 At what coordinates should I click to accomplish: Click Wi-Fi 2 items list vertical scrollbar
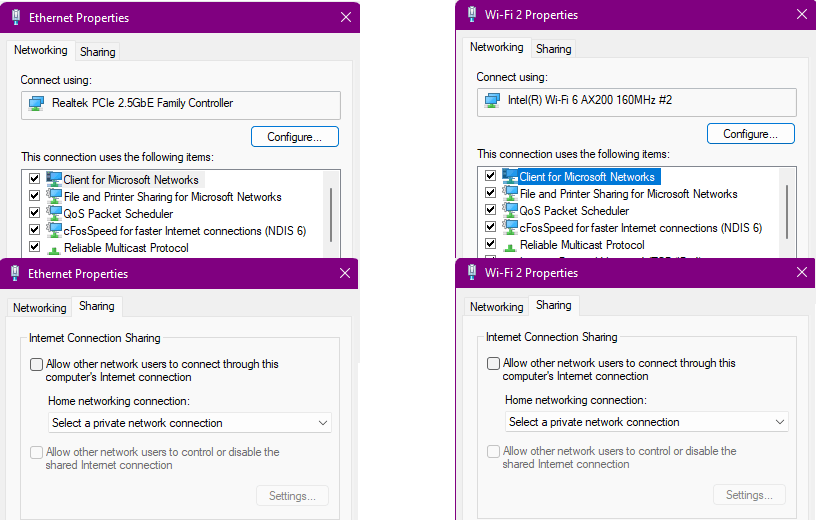point(787,212)
